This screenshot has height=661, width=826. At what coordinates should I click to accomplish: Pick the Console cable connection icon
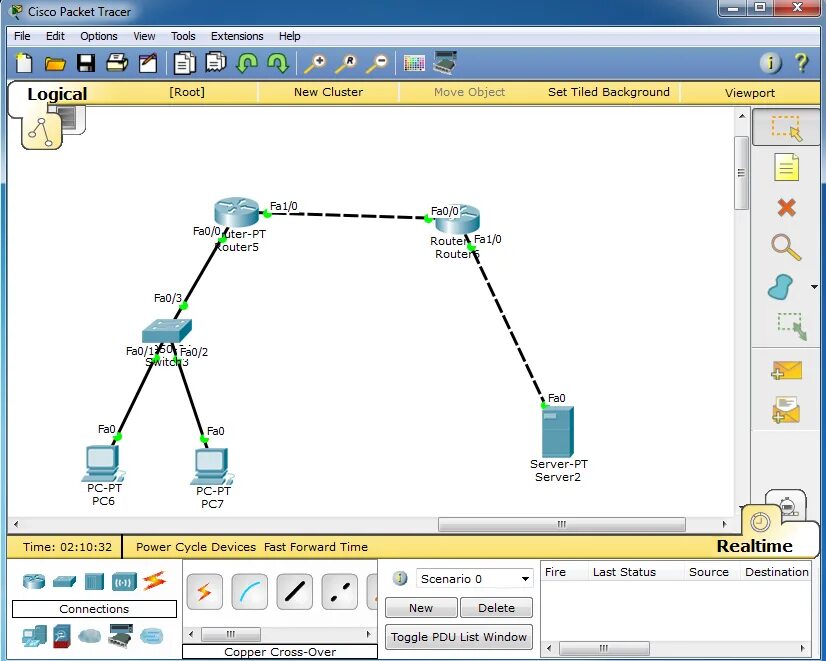point(249,592)
